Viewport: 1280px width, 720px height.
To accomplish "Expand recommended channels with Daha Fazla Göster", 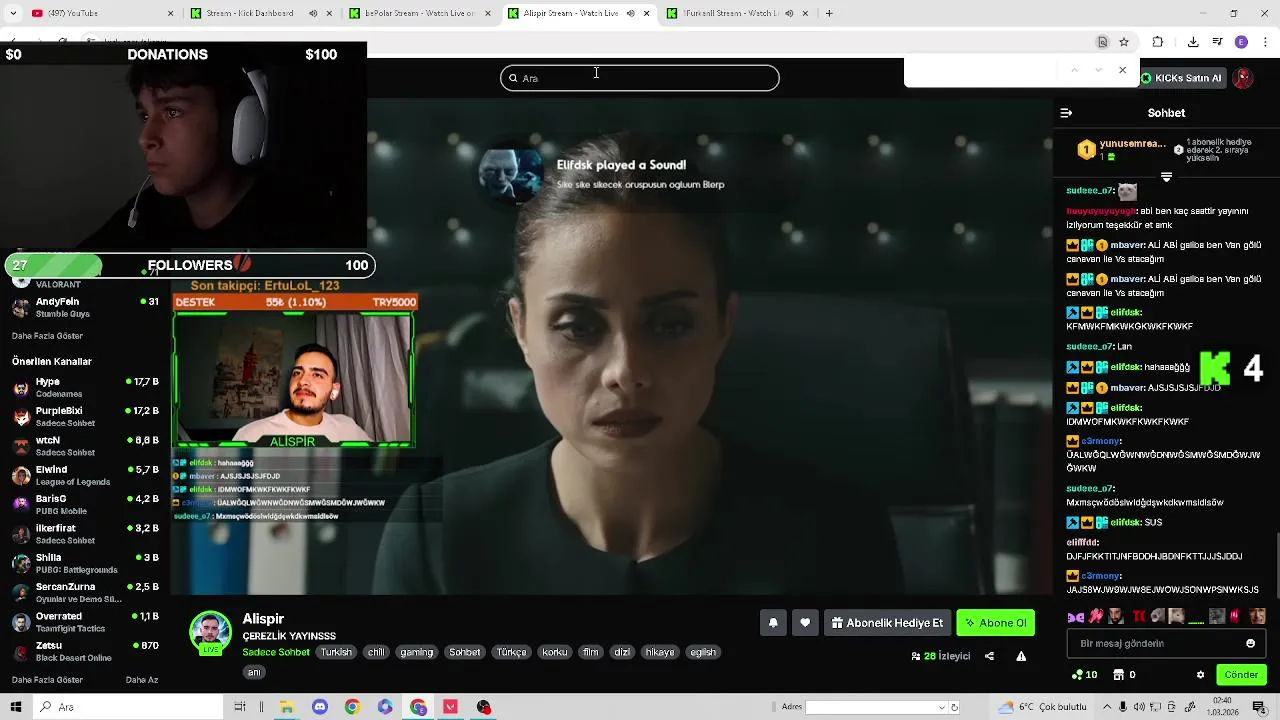I will tap(47, 680).
